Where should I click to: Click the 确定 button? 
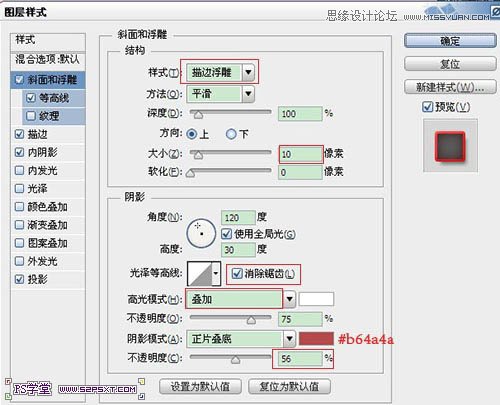(x=450, y=41)
